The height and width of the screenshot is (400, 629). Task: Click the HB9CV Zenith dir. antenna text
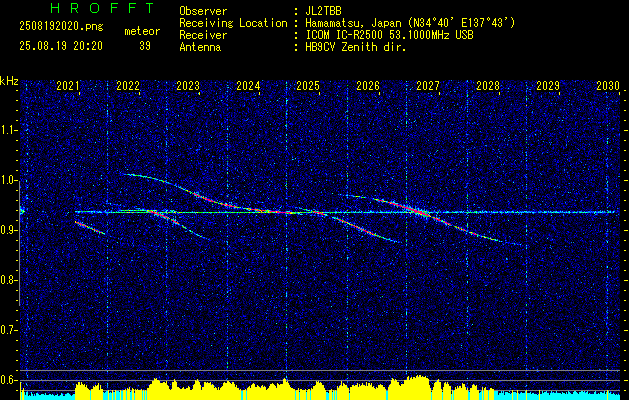356,47
